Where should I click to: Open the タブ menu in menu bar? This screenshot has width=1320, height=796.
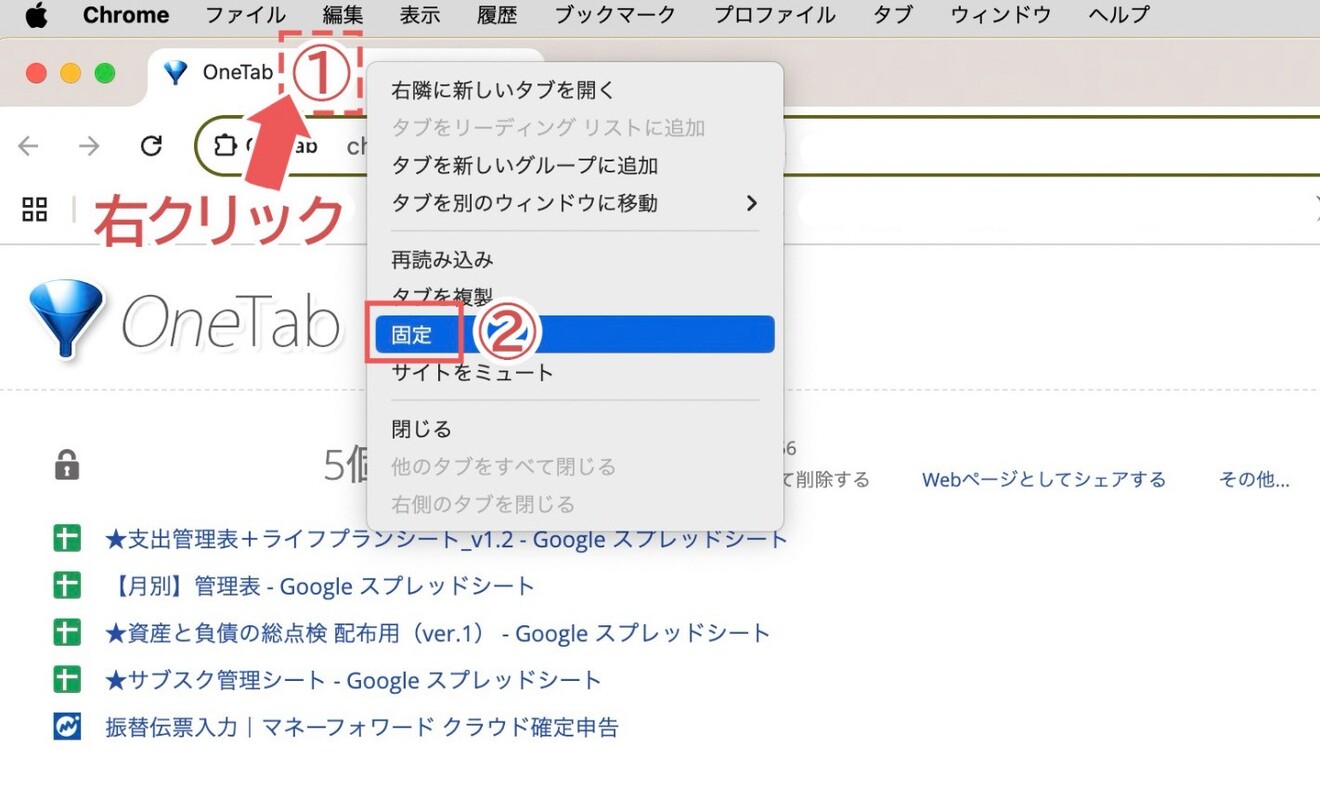point(893,15)
